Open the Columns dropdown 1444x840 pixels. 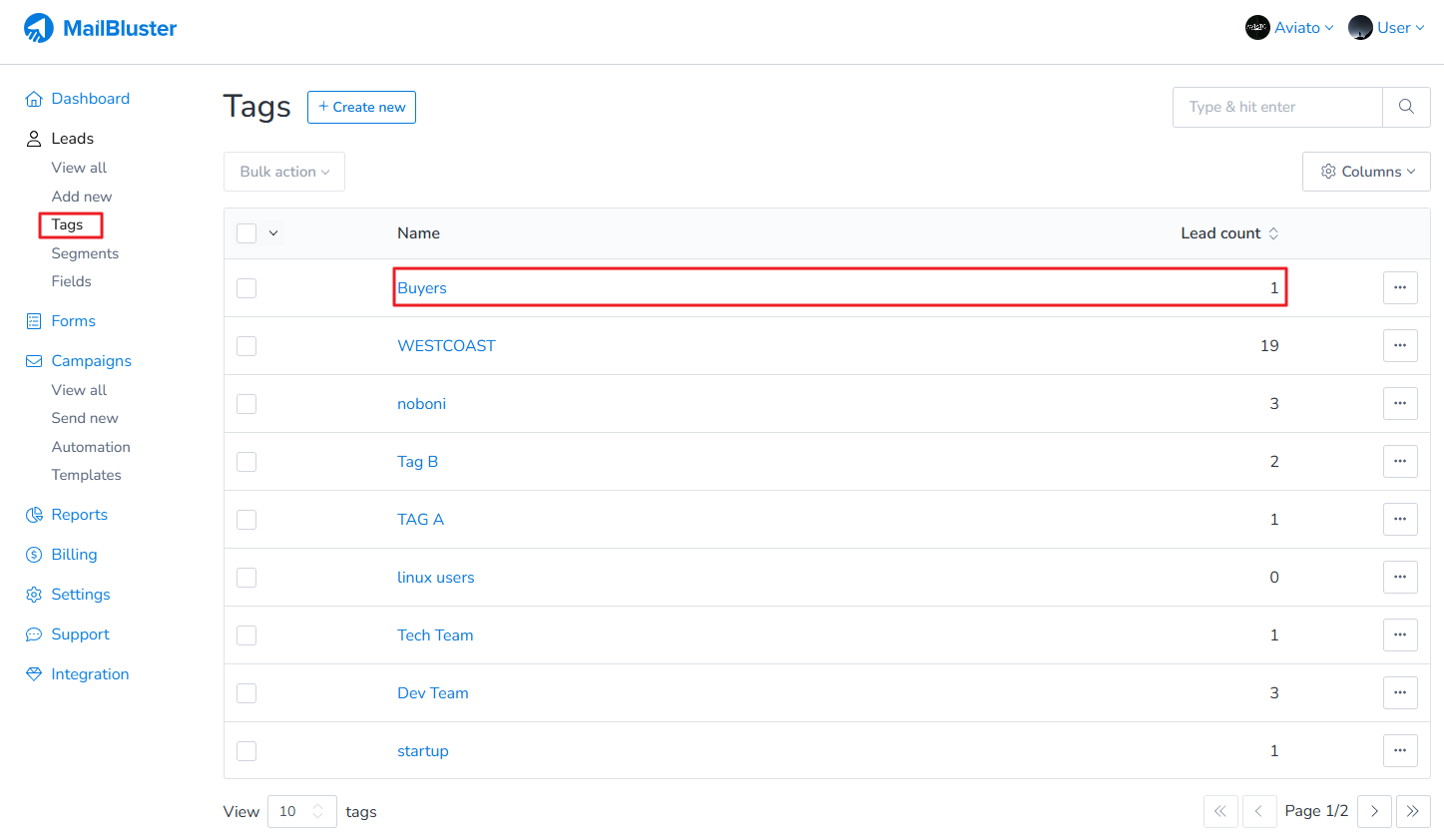tap(1366, 172)
